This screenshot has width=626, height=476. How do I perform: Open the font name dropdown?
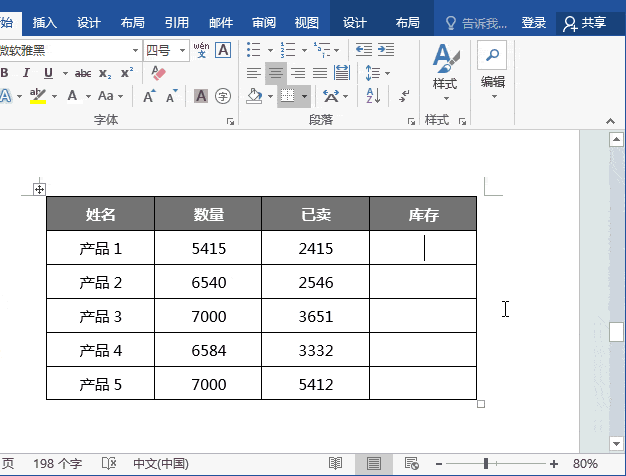(x=135, y=50)
